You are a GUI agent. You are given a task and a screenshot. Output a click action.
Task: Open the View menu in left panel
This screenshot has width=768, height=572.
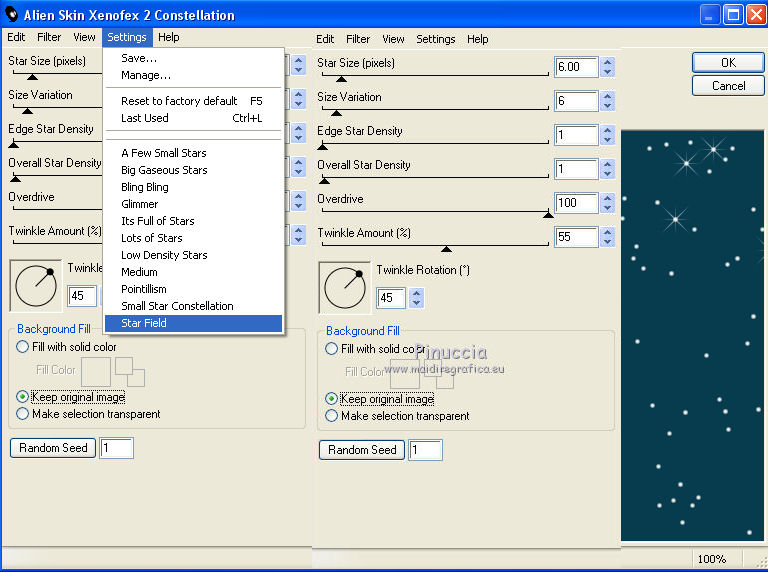tap(84, 37)
